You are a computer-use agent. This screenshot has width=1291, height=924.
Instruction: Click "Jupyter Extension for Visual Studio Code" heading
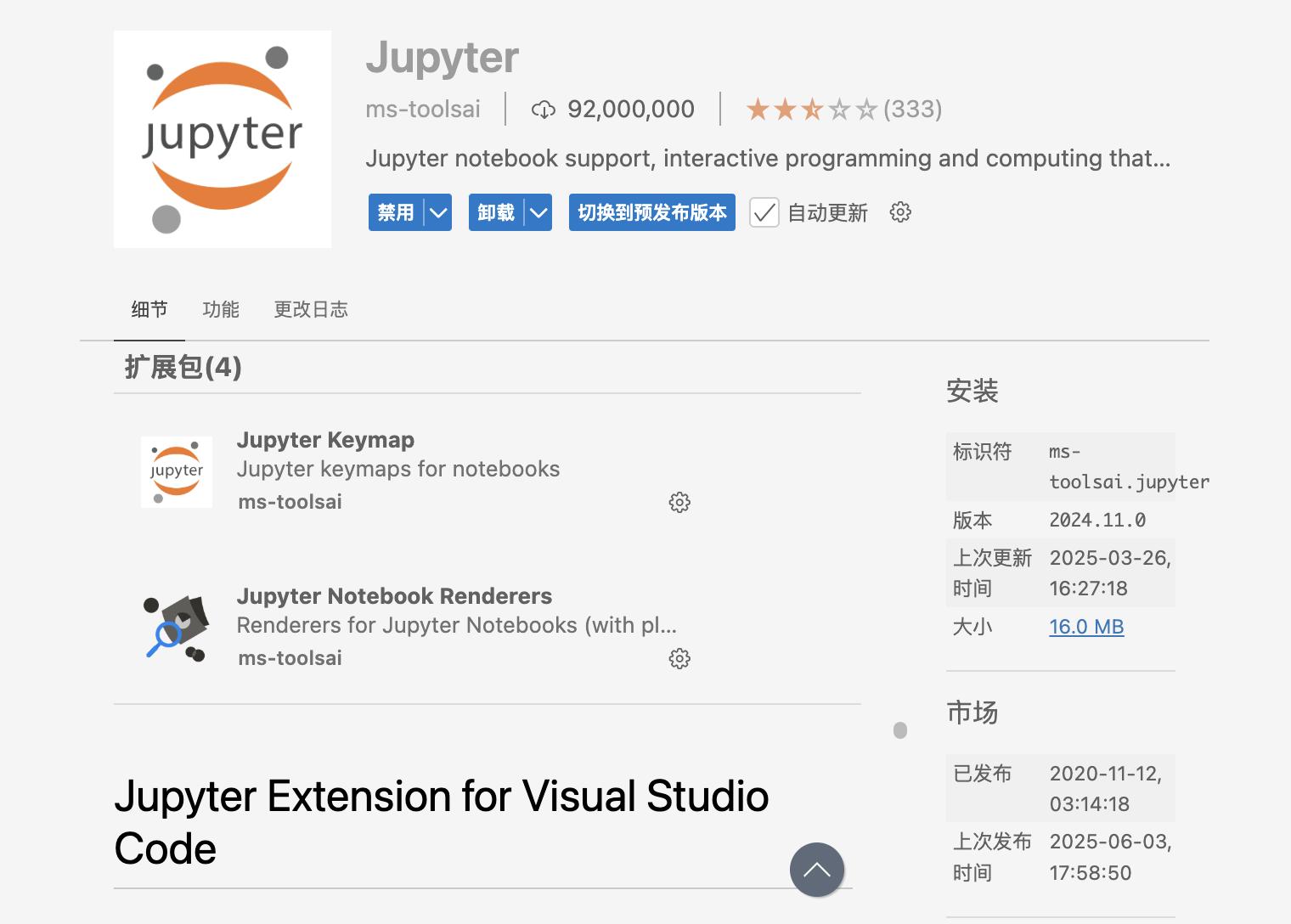[x=442, y=822]
